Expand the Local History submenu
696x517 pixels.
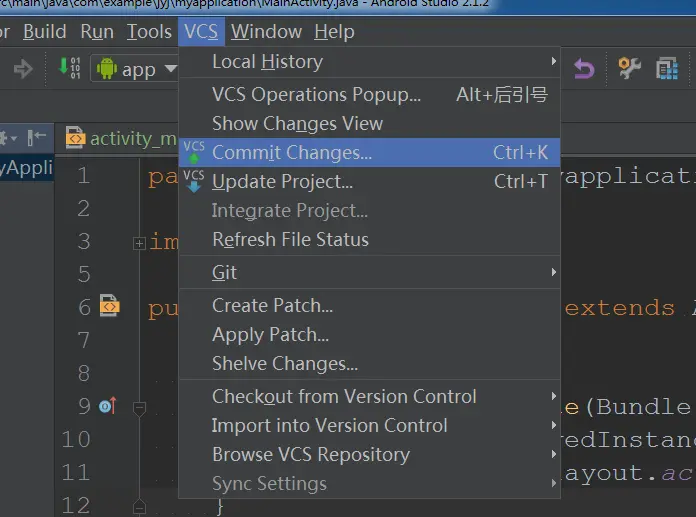coord(369,62)
